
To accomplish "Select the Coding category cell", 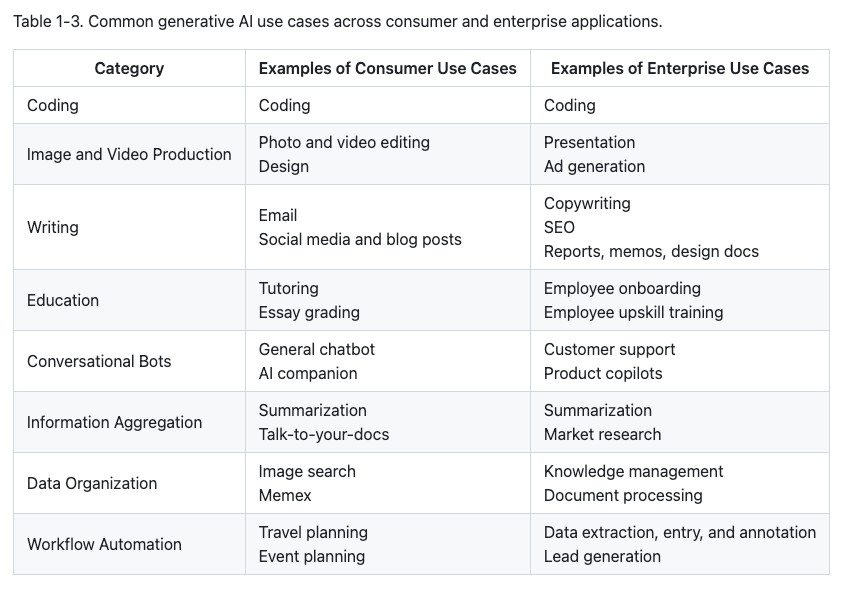I will click(53, 105).
